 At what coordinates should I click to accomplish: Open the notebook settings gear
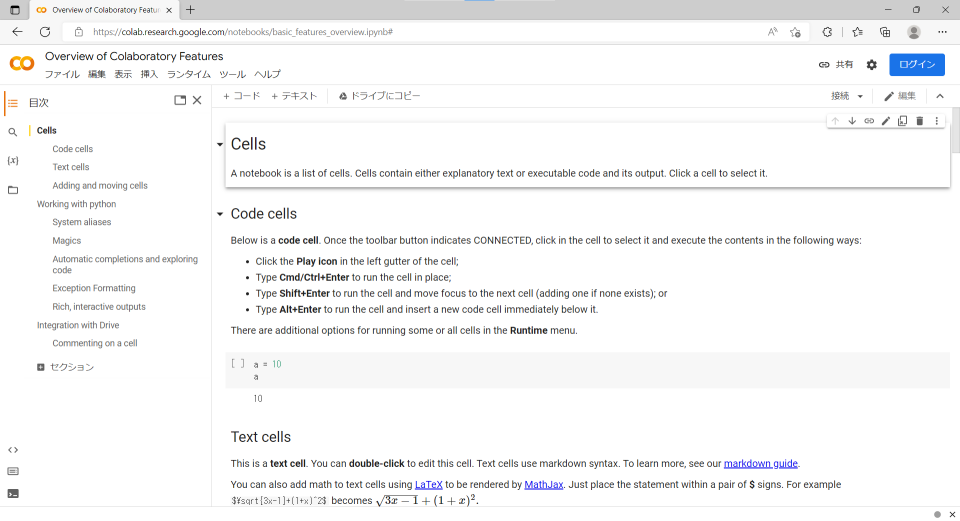(872, 64)
